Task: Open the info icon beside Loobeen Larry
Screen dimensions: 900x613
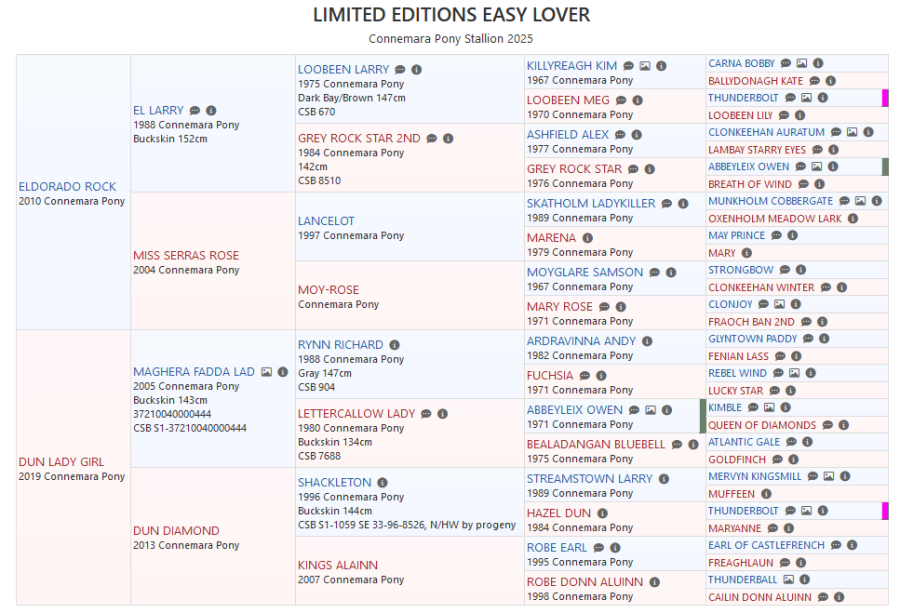Action: [x=416, y=70]
